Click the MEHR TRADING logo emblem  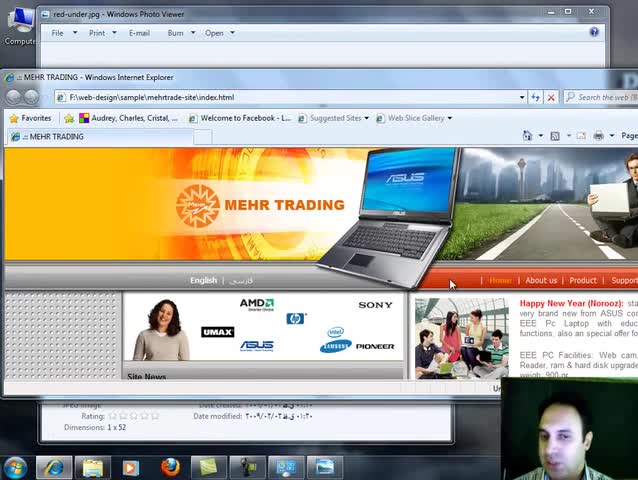[x=198, y=206]
